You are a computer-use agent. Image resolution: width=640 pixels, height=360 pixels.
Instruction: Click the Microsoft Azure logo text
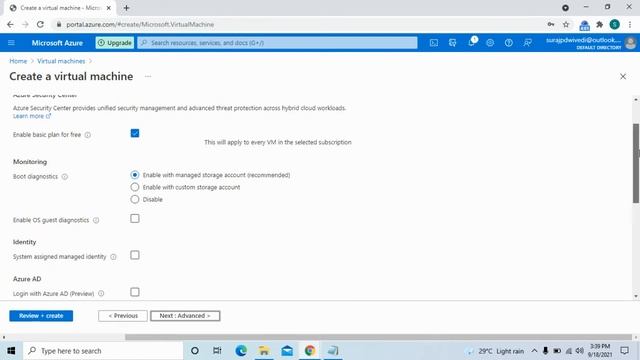coord(57,43)
